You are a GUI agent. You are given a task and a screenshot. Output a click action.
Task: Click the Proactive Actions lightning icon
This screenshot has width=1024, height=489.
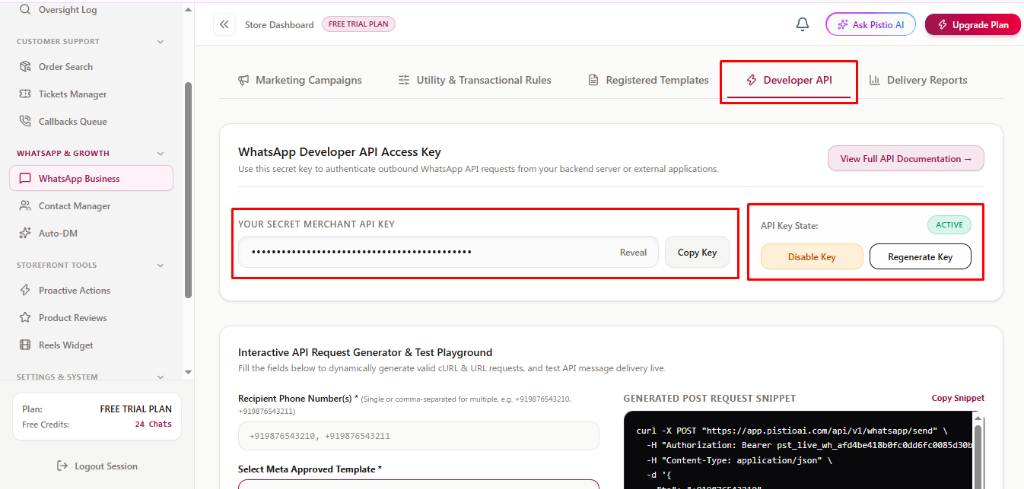25,291
